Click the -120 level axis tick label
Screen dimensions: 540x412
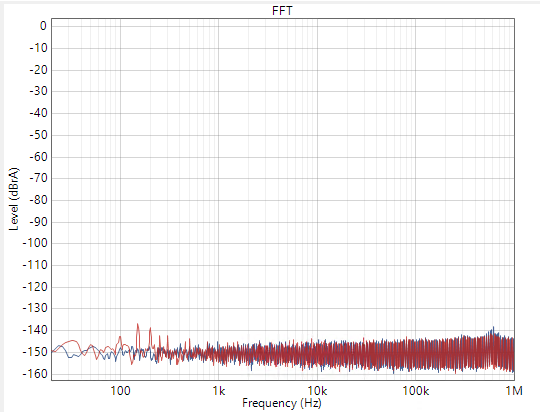tap(35, 287)
